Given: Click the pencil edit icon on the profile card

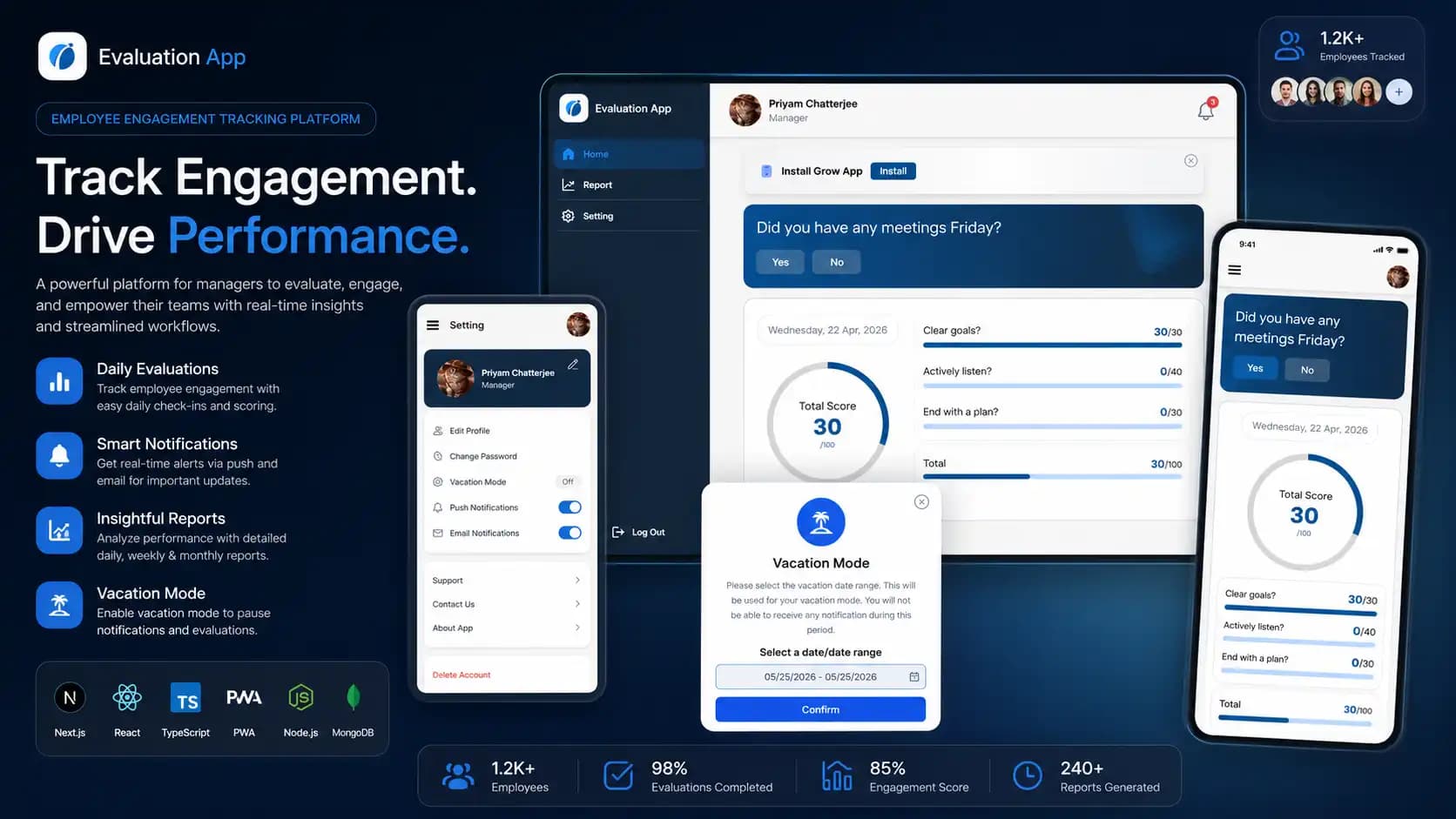Looking at the screenshot, I should tap(573, 365).
